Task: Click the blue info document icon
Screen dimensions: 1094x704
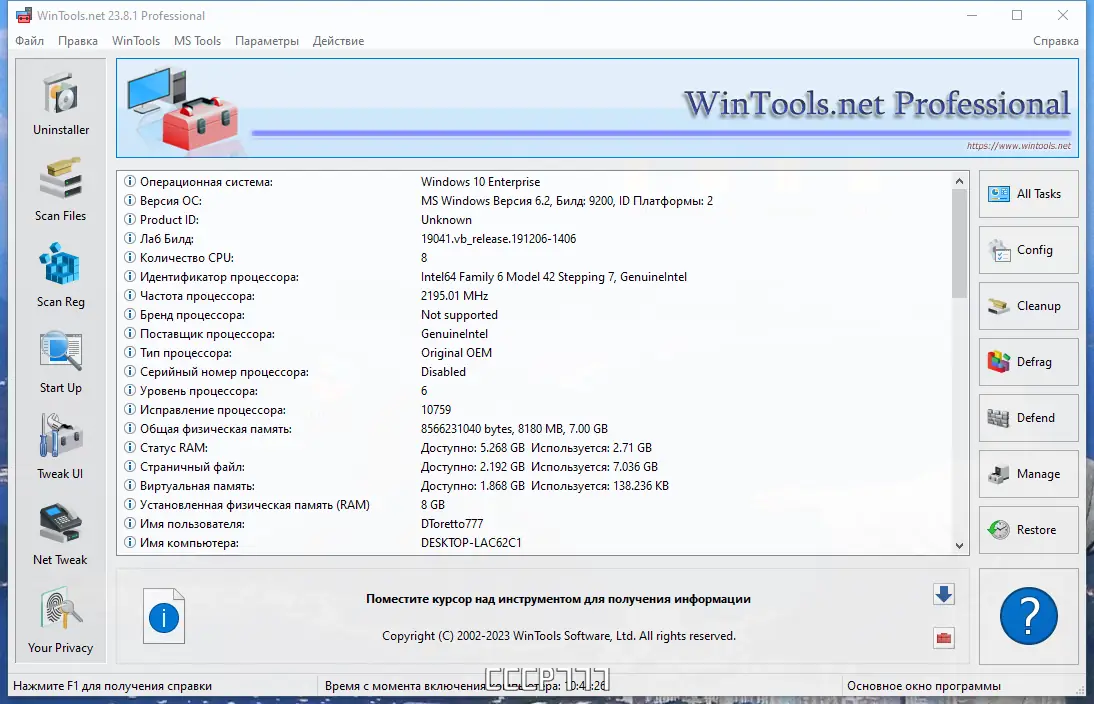Action: (164, 616)
